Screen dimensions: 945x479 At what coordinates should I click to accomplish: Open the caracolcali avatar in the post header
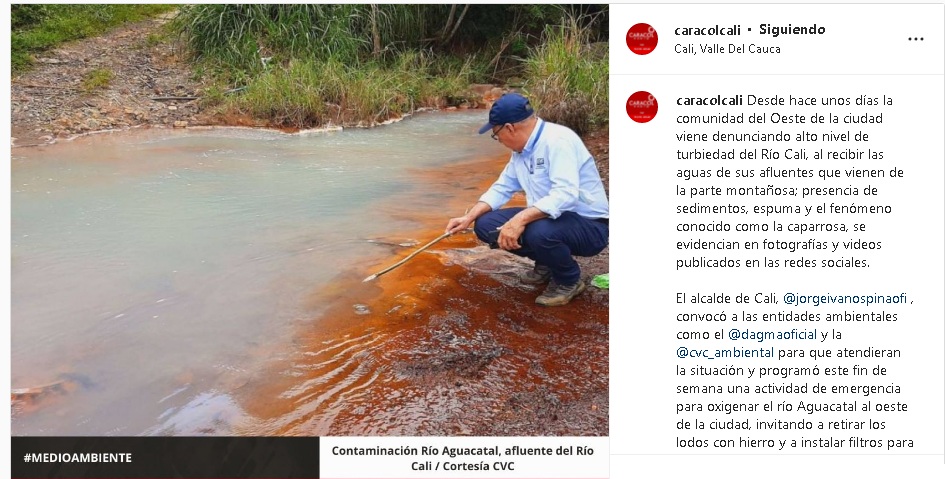click(642, 39)
